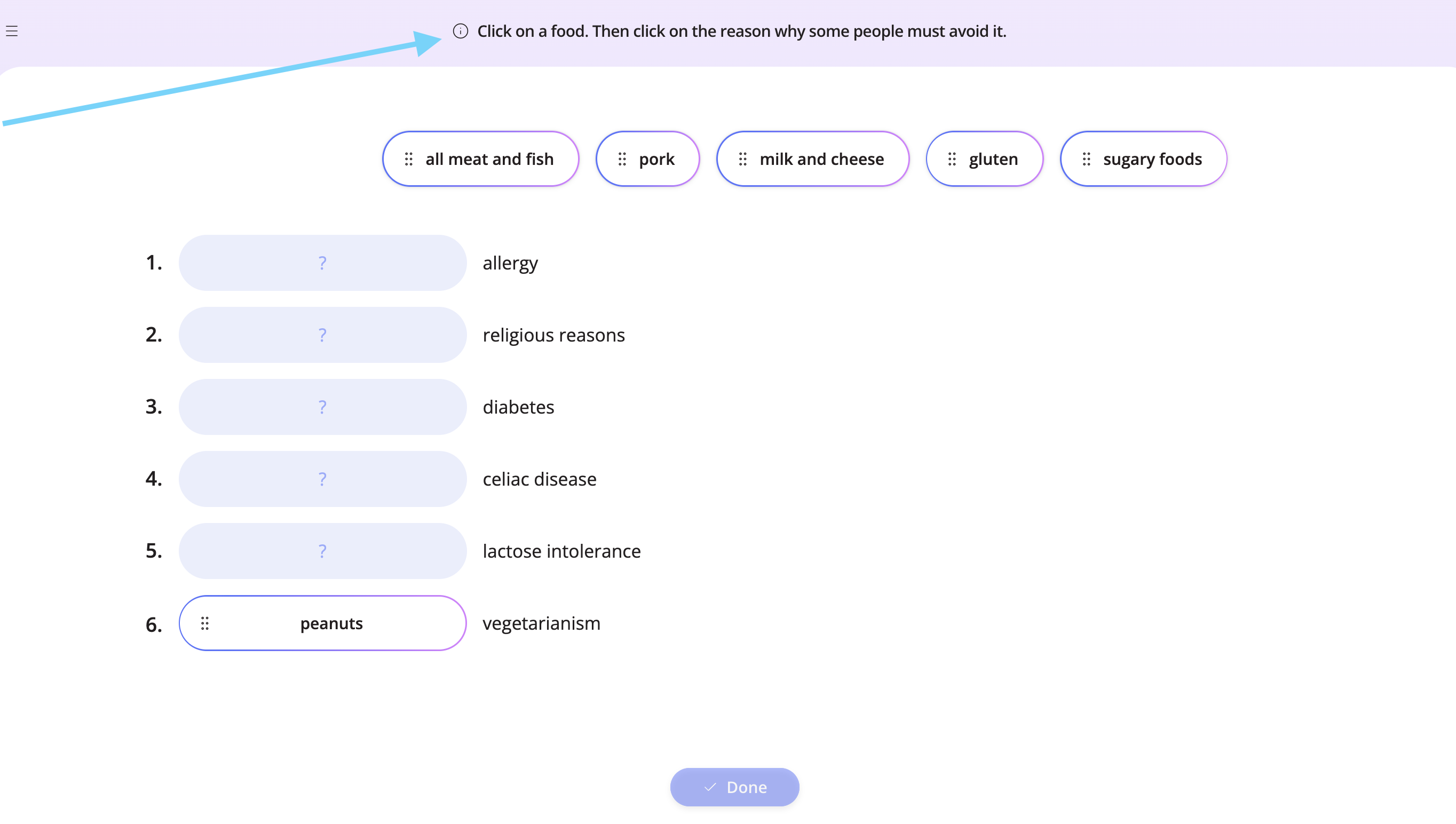Viewport: 1456px width, 824px height.
Task: Select the placed 'peanuts' answer
Action: coord(322,623)
